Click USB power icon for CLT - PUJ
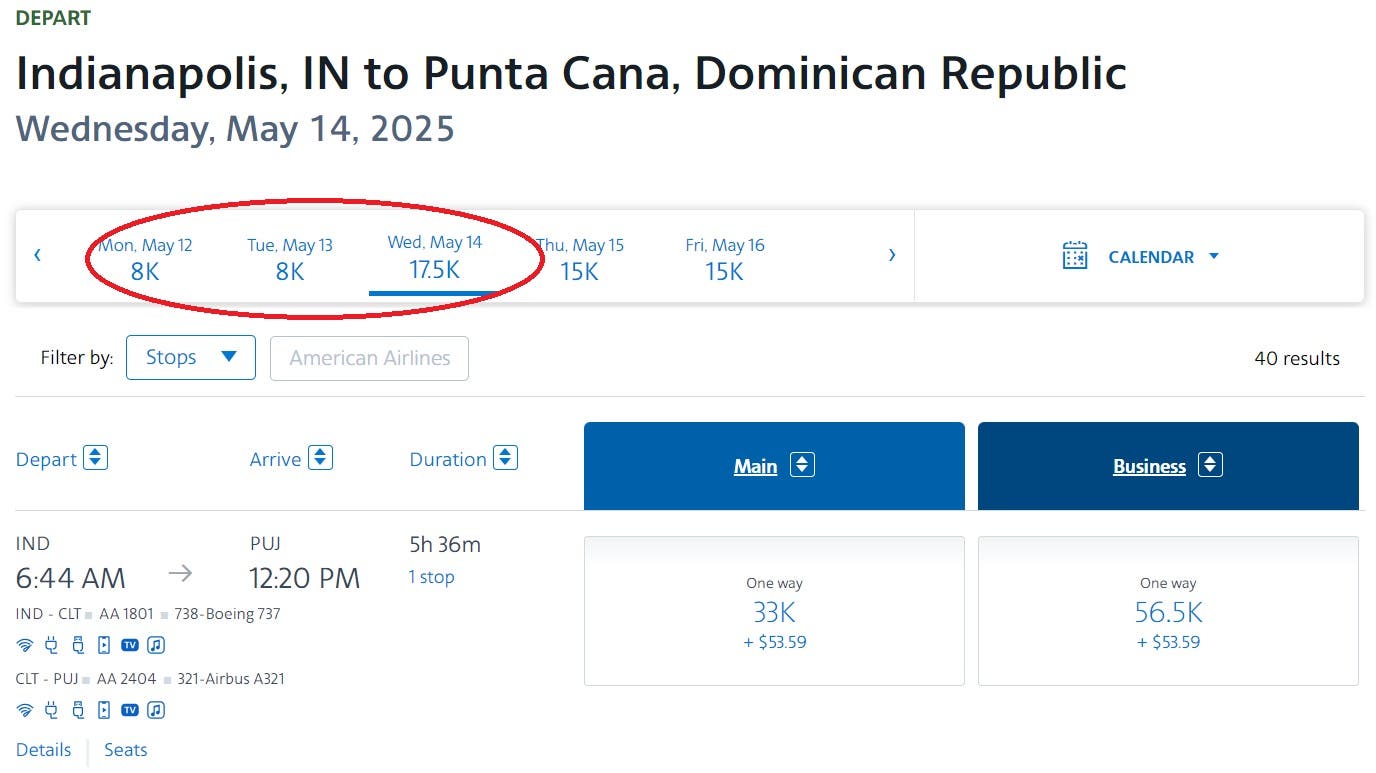Image resolution: width=1376 pixels, height=773 pixels. pos(78,710)
